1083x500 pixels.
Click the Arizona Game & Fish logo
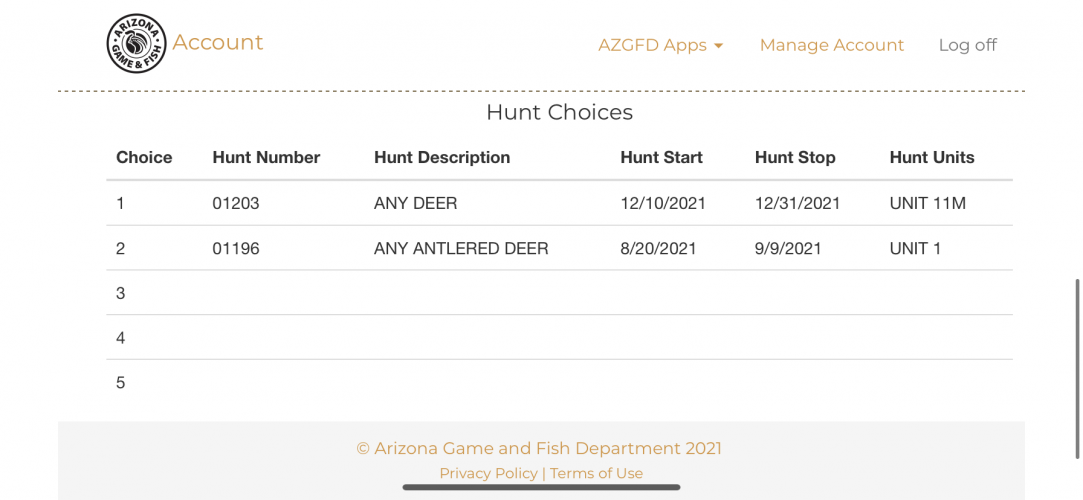(136, 44)
